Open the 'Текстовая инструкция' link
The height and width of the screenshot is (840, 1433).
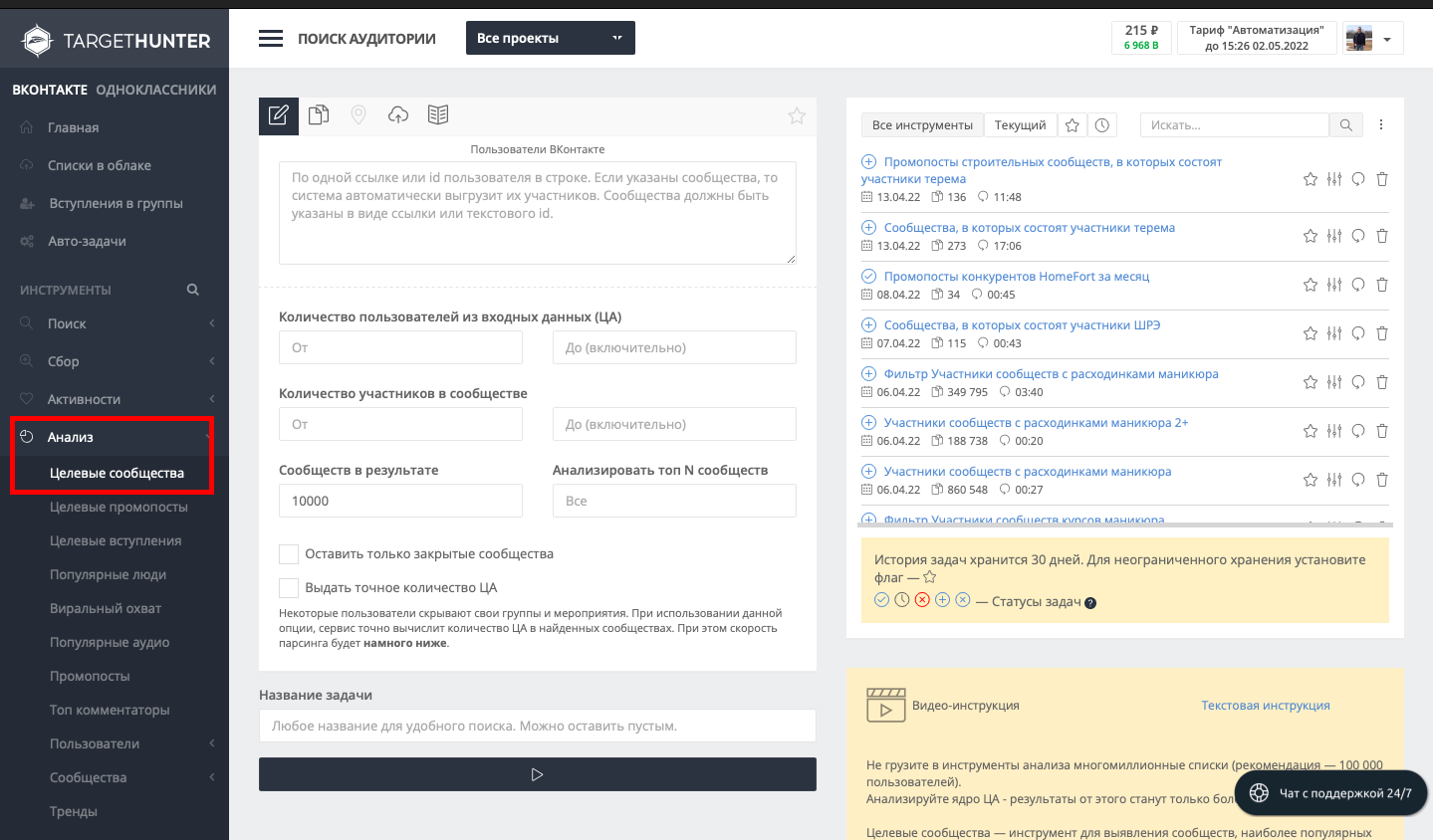[1265, 706]
